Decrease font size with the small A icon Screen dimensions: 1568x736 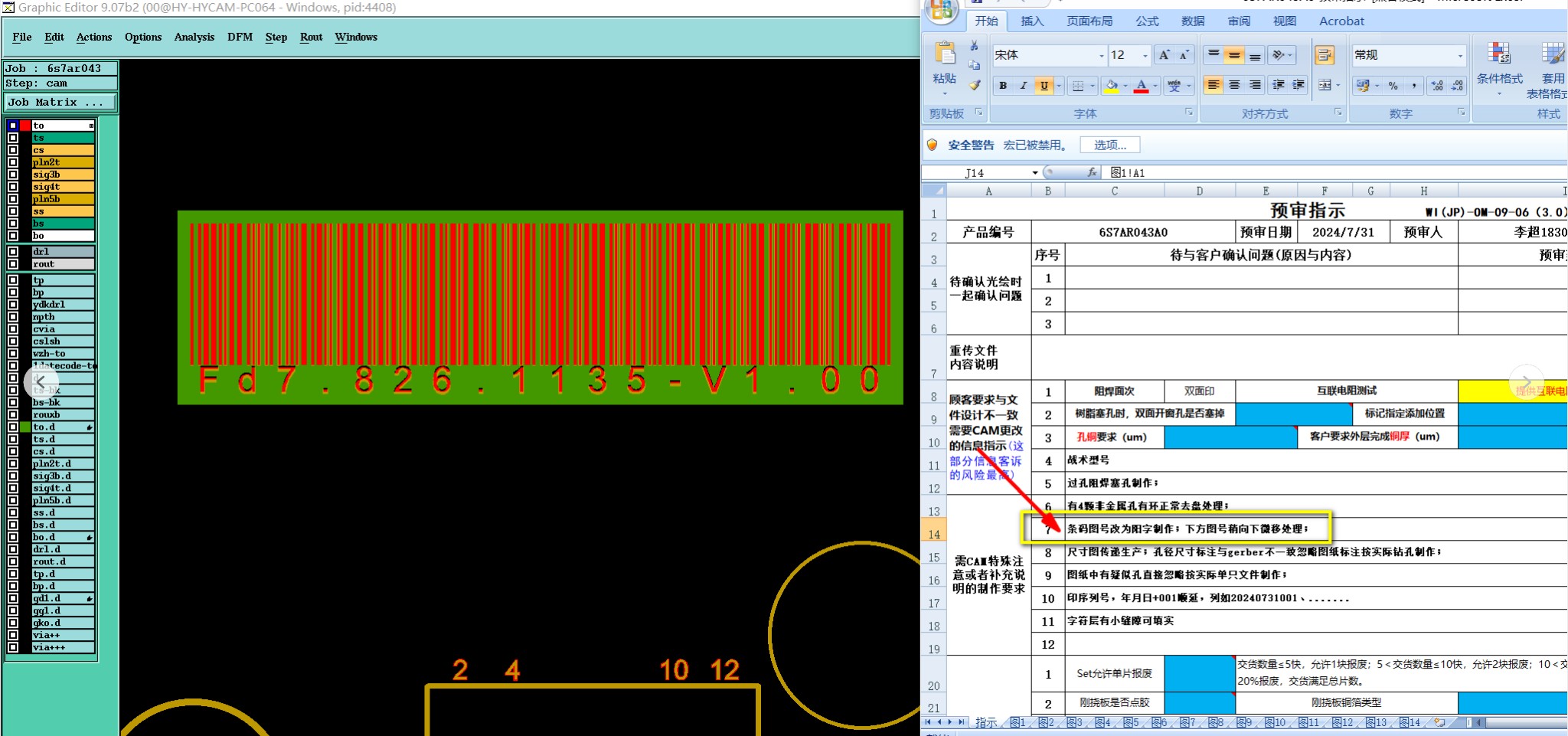(x=1184, y=55)
